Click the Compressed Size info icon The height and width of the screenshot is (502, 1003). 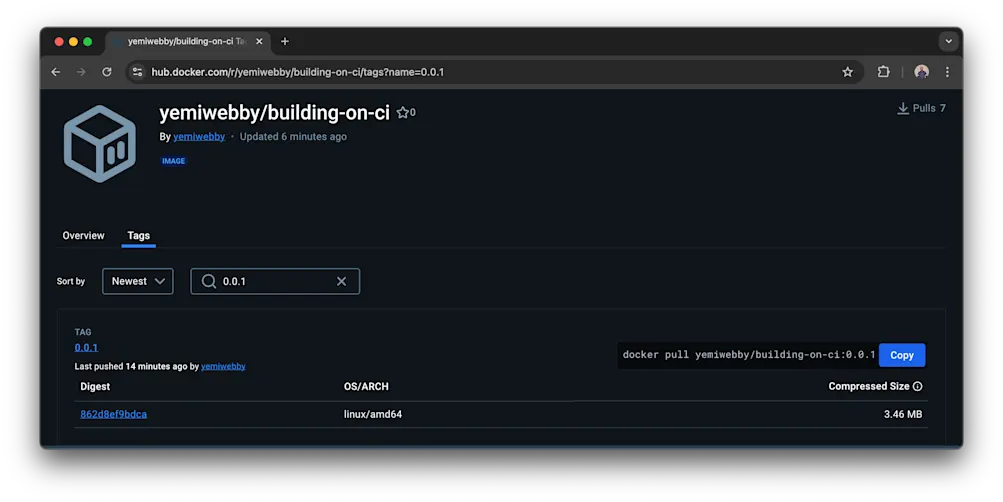pos(918,386)
